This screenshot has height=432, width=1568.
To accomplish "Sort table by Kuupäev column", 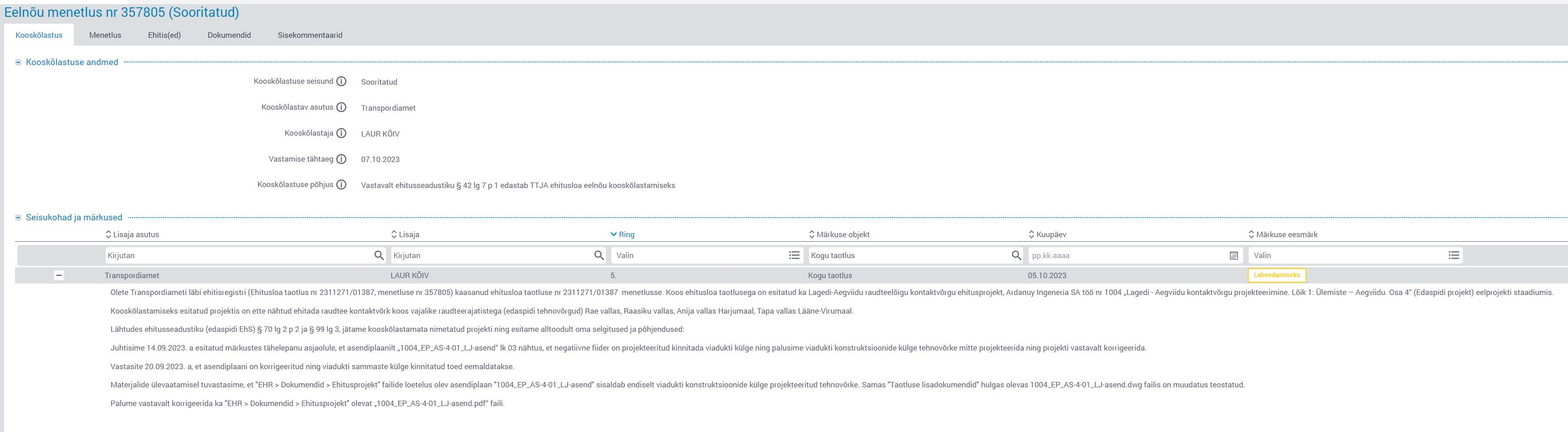I will click(x=1047, y=234).
